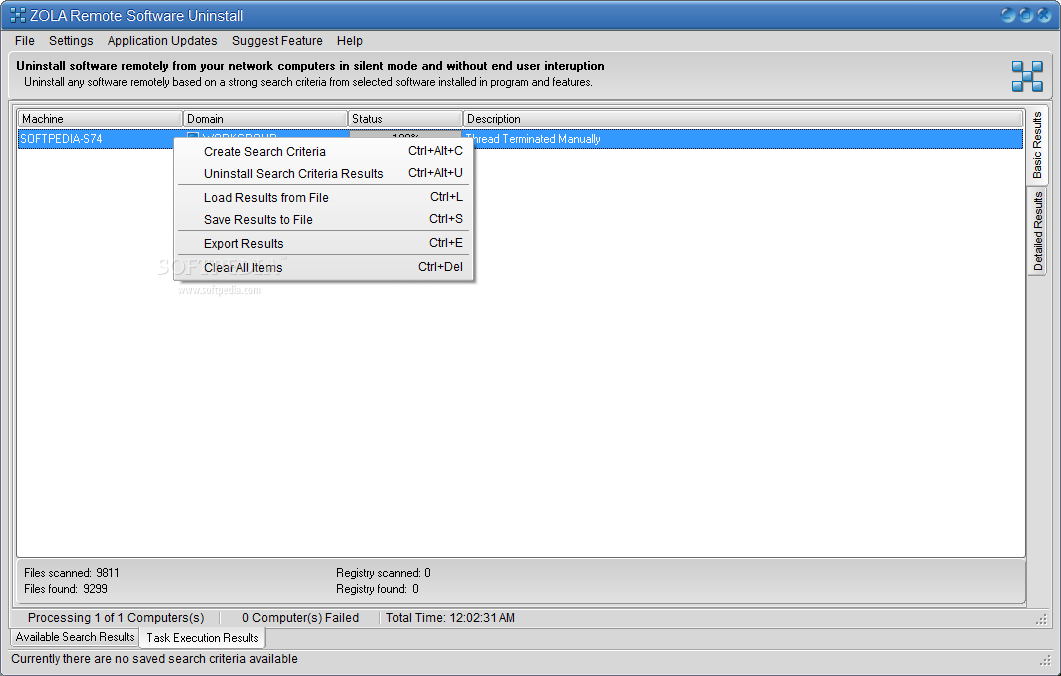Viewport: 1061px width, 676px height.
Task: Click the no saved search criteria message
Action: pos(154,658)
